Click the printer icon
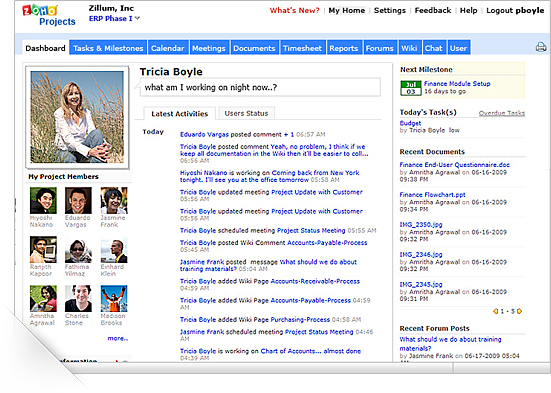The image size is (551, 393). click(x=541, y=47)
